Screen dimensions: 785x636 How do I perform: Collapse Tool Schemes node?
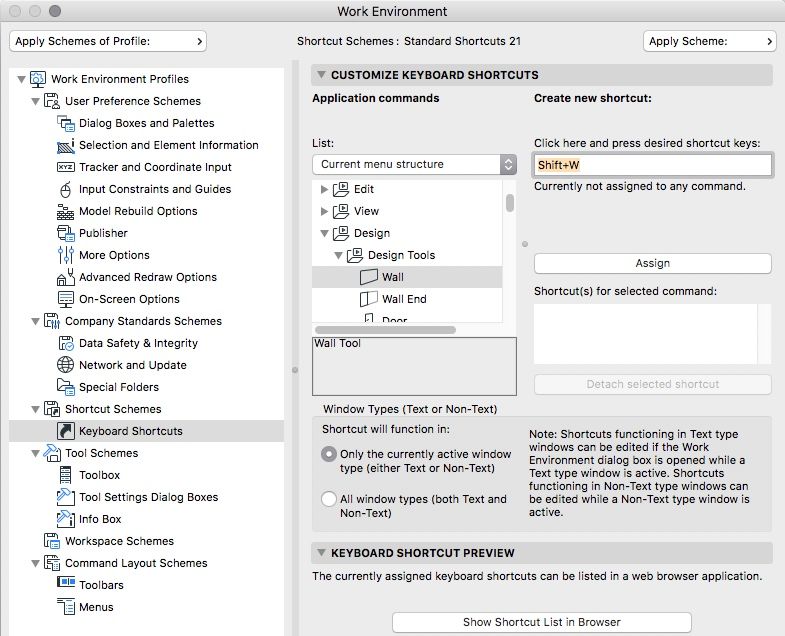[x=36, y=453]
